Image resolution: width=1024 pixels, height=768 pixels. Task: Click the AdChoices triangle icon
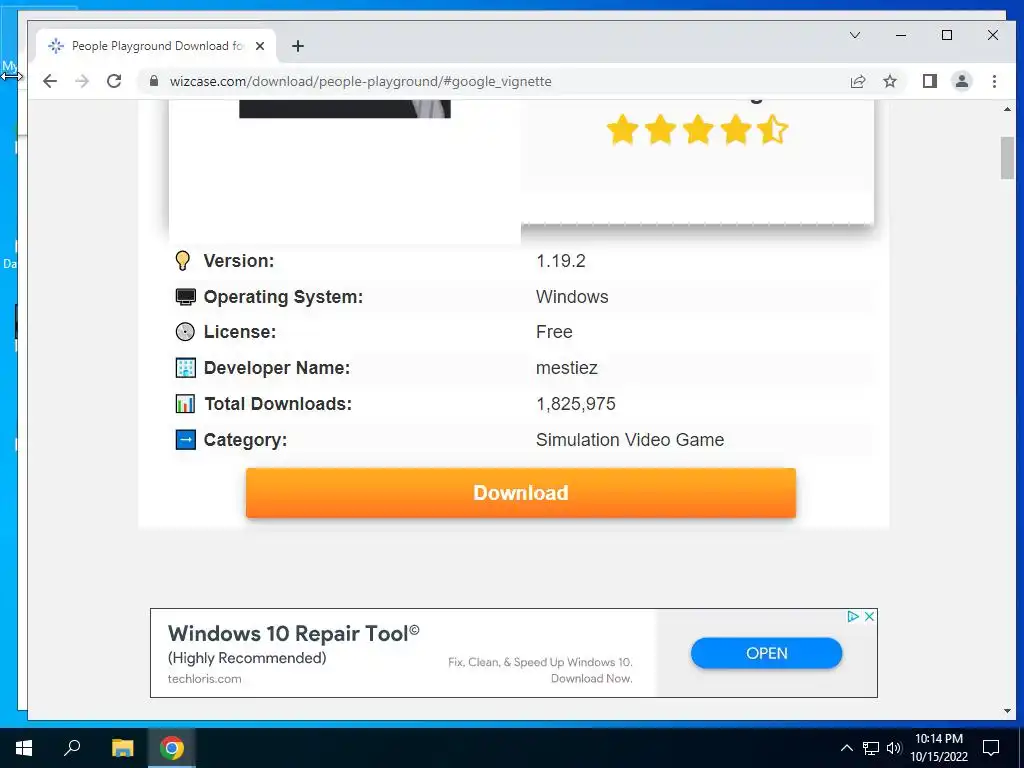[x=852, y=616]
